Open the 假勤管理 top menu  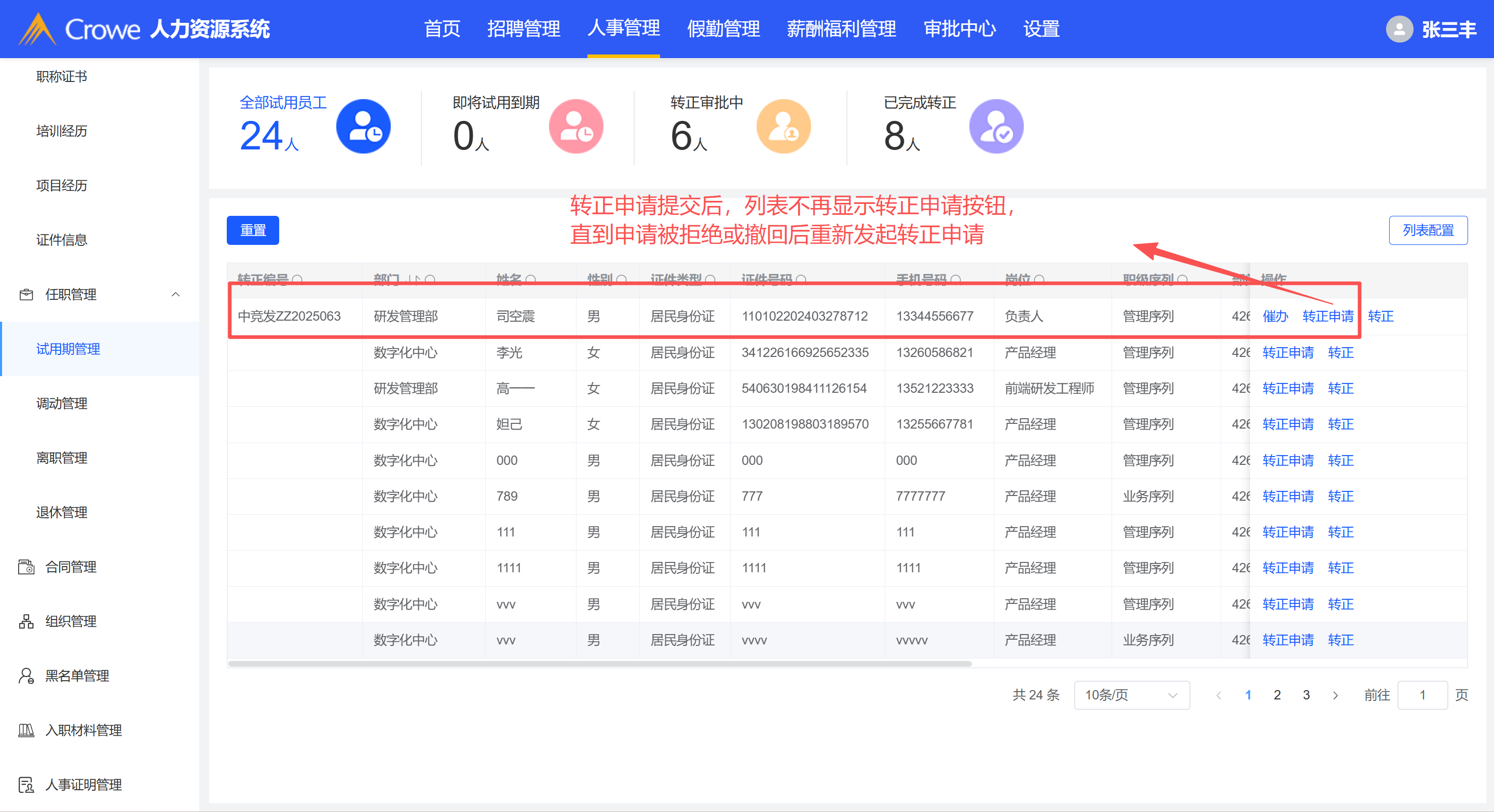723,29
